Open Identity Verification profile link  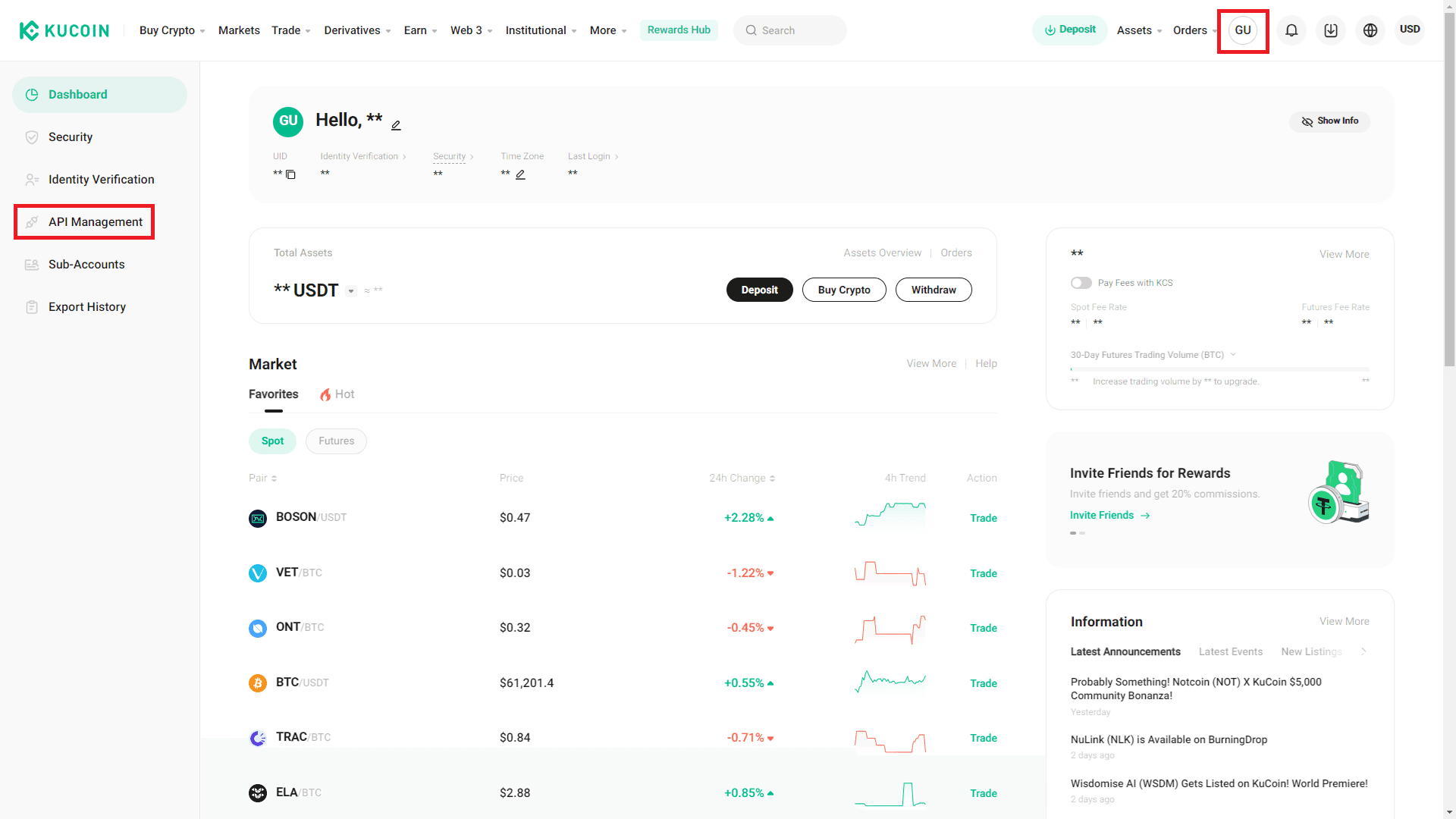click(362, 156)
